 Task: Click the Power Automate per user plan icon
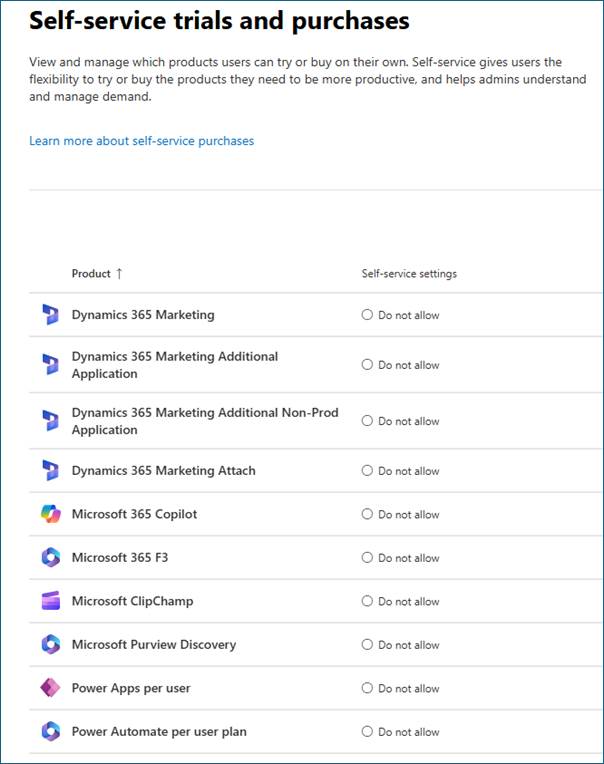pos(50,732)
